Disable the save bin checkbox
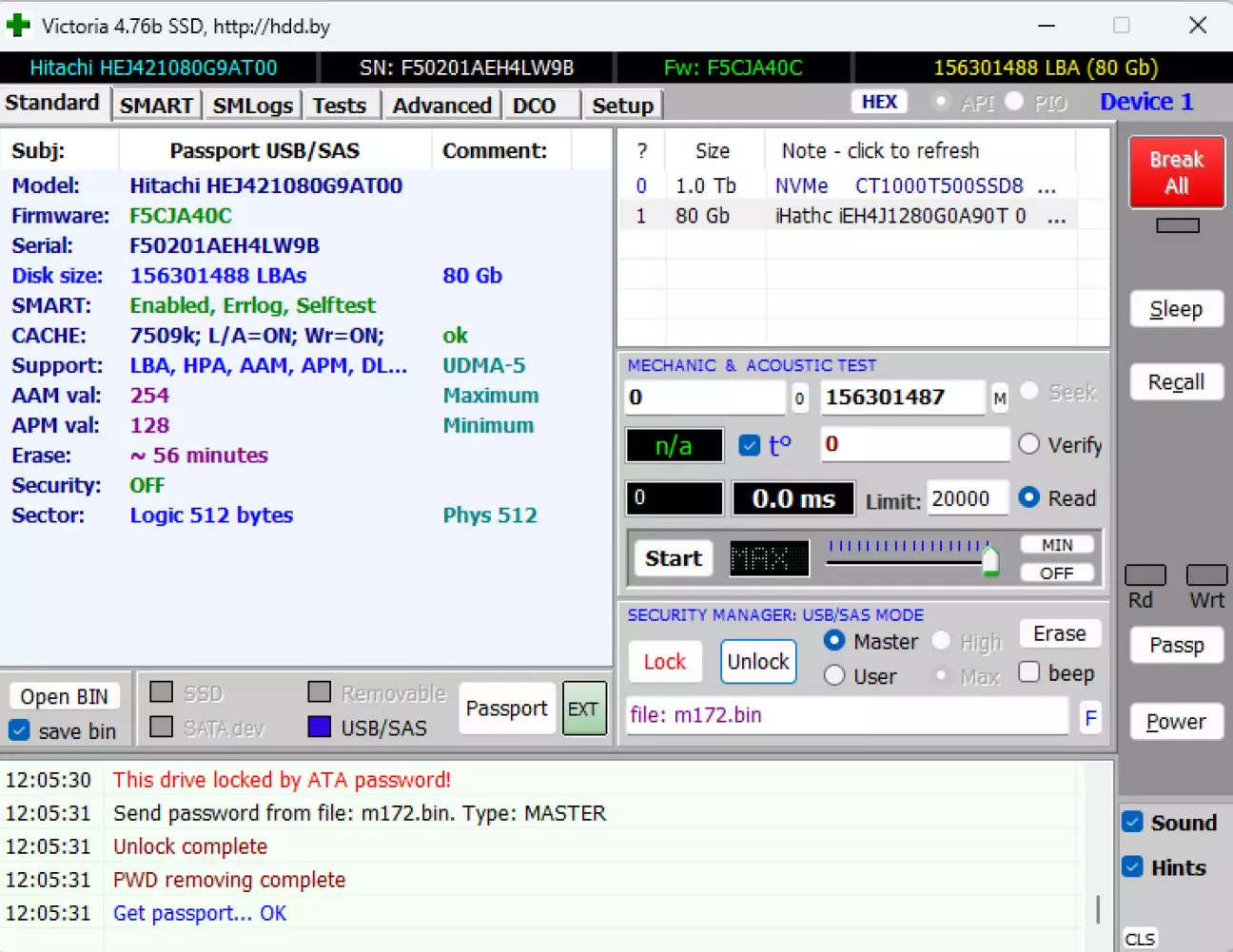This screenshot has width=1233, height=952. (x=19, y=730)
